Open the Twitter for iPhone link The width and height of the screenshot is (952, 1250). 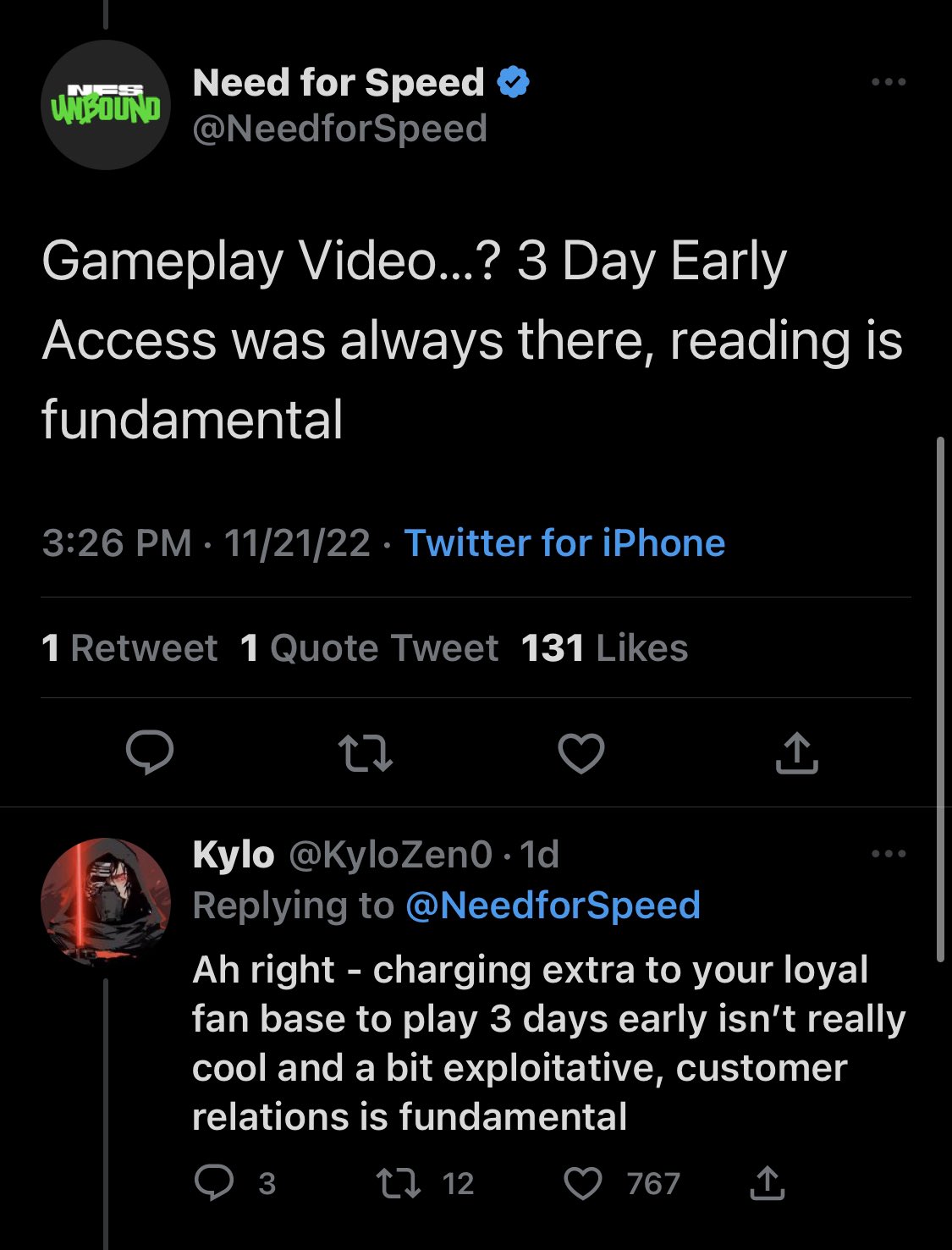pyautogui.click(x=564, y=543)
